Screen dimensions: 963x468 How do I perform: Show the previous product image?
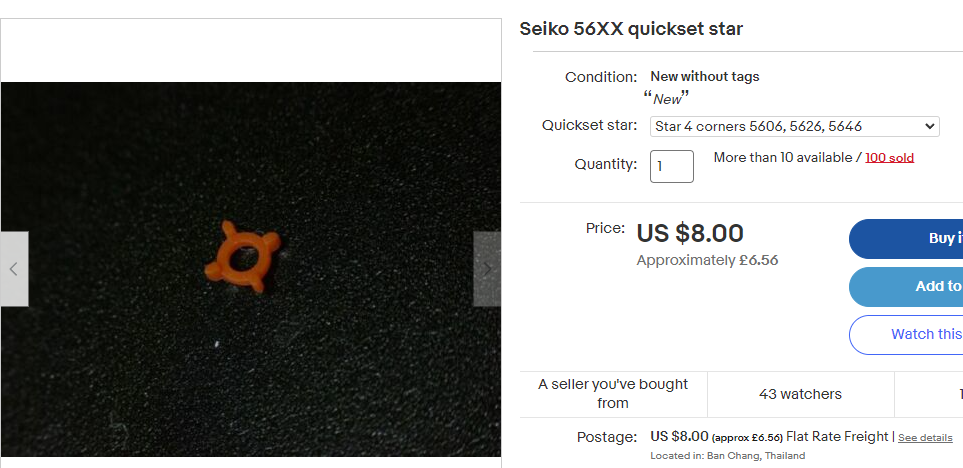click(14, 269)
